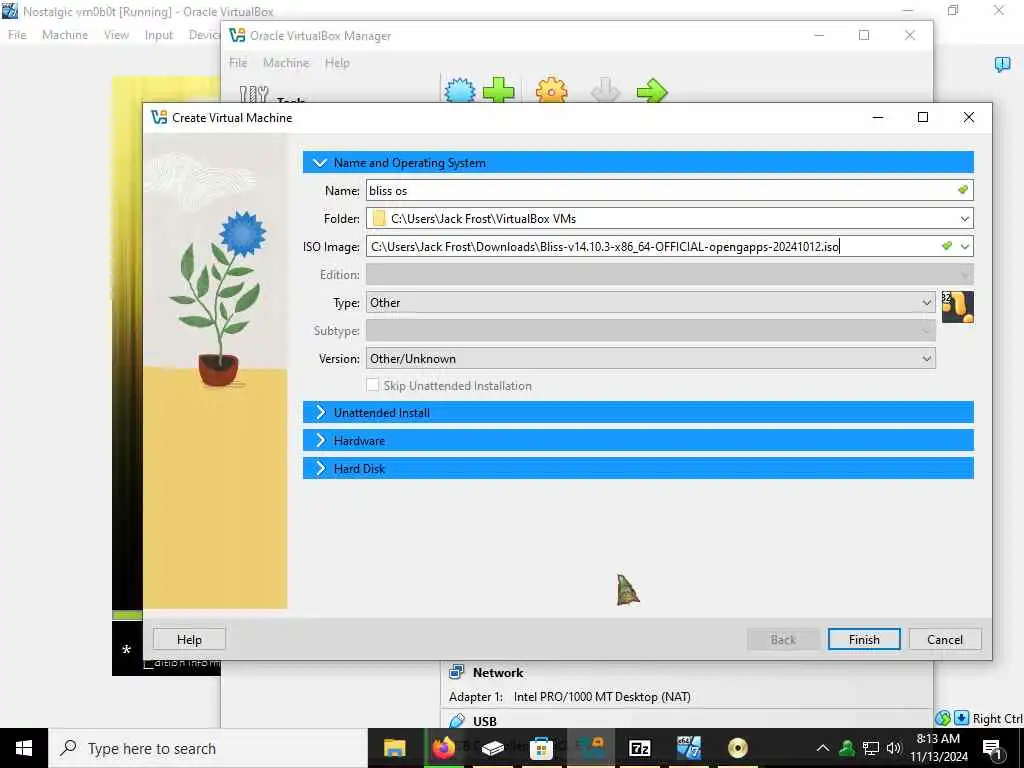
Task: Click the Network heading in VirtualBox Manager
Action: click(x=498, y=672)
